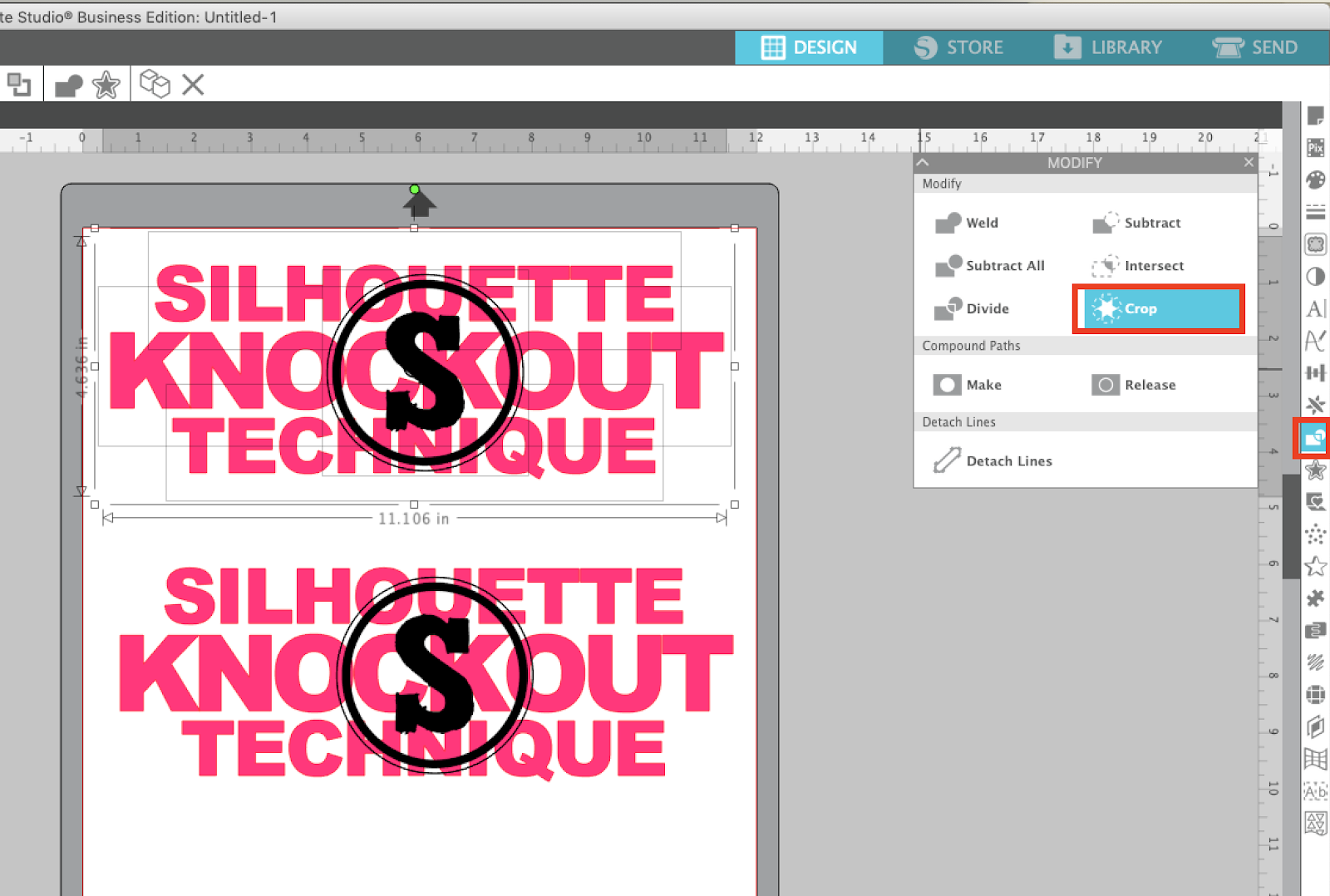Open the Text Style panel
The width and height of the screenshot is (1330, 896).
[1316, 308]
